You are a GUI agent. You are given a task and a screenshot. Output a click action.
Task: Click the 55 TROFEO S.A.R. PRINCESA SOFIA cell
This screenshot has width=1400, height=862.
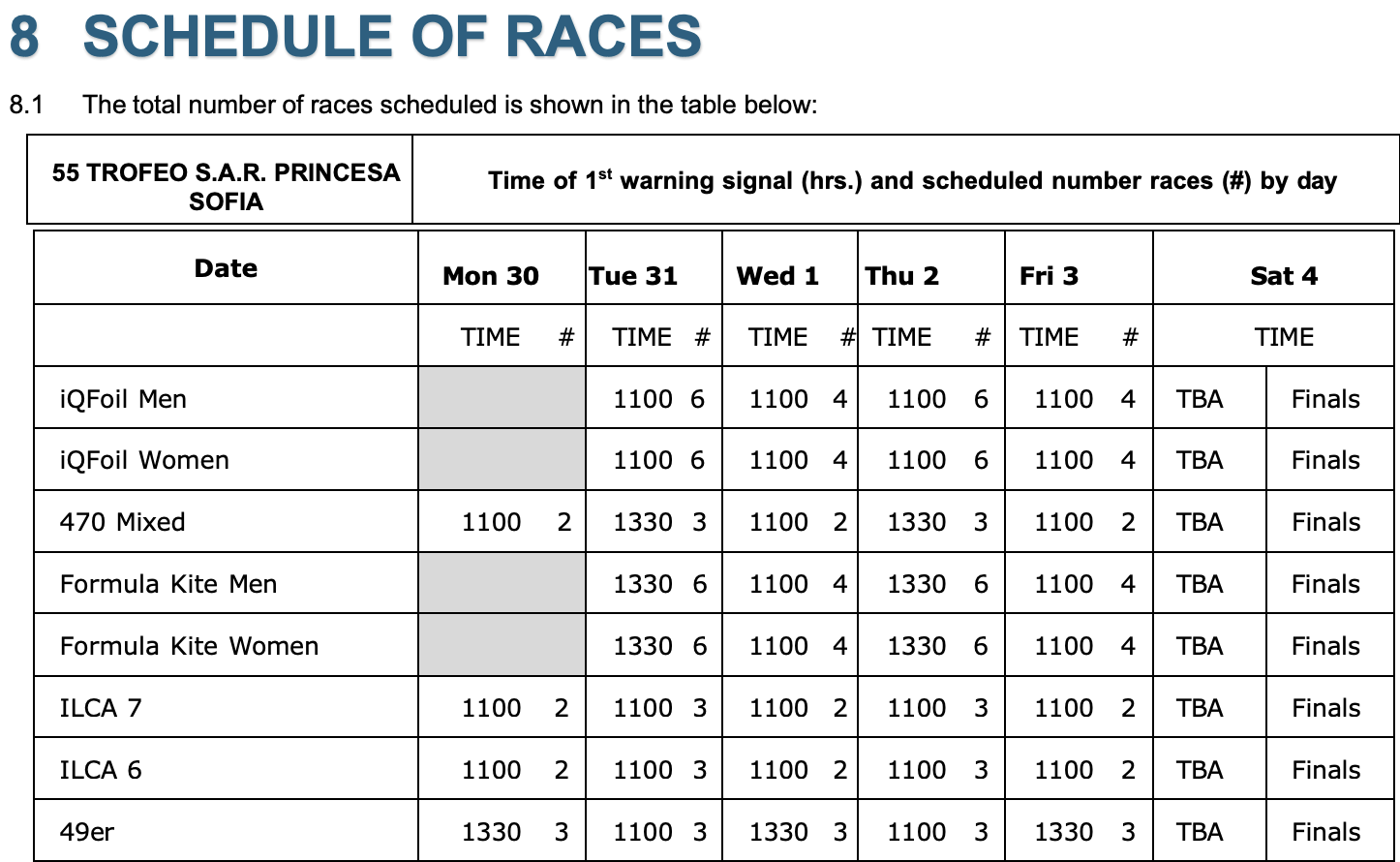(x=226, y=186)
